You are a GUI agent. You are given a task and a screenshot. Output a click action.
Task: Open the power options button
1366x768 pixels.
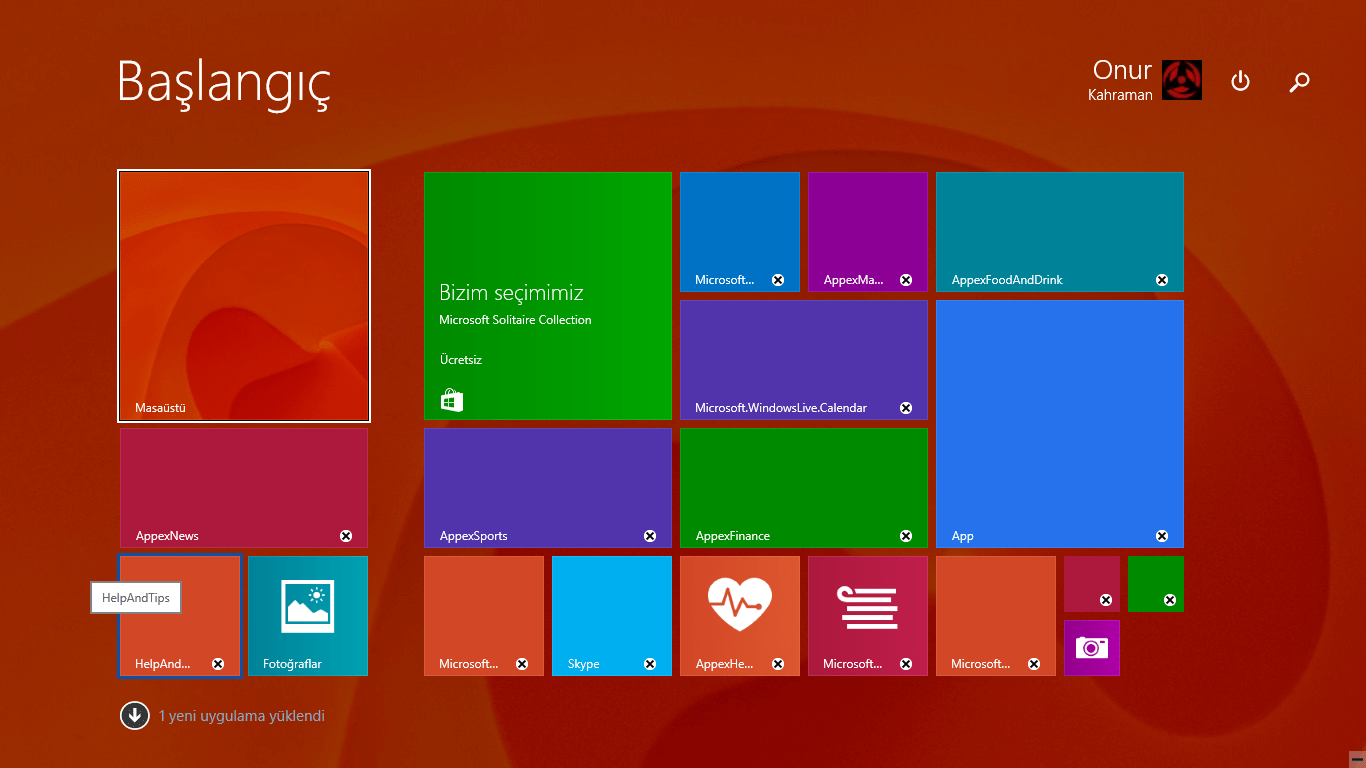point(1240,81)
